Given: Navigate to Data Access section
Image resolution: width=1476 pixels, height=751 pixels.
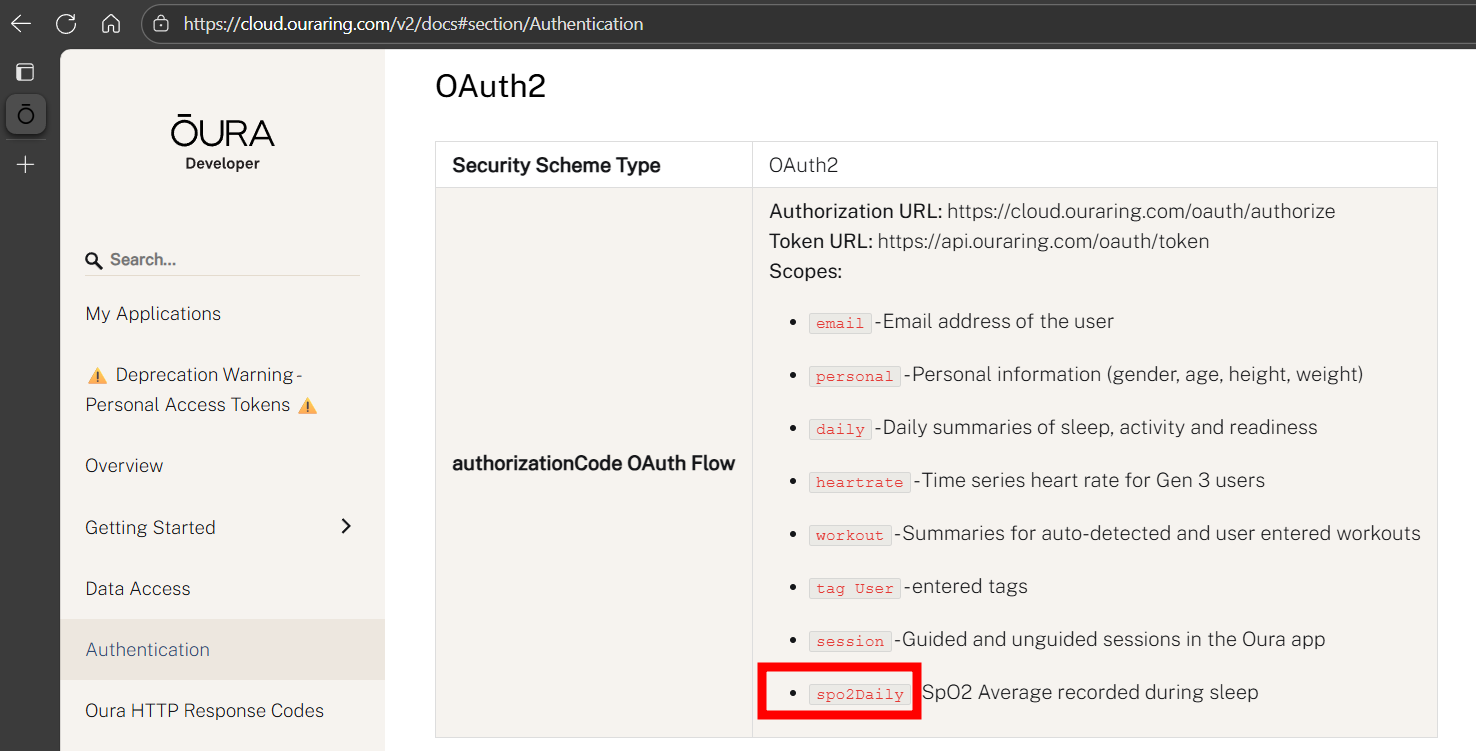Looking at the screenshot, I should (138, 589).
